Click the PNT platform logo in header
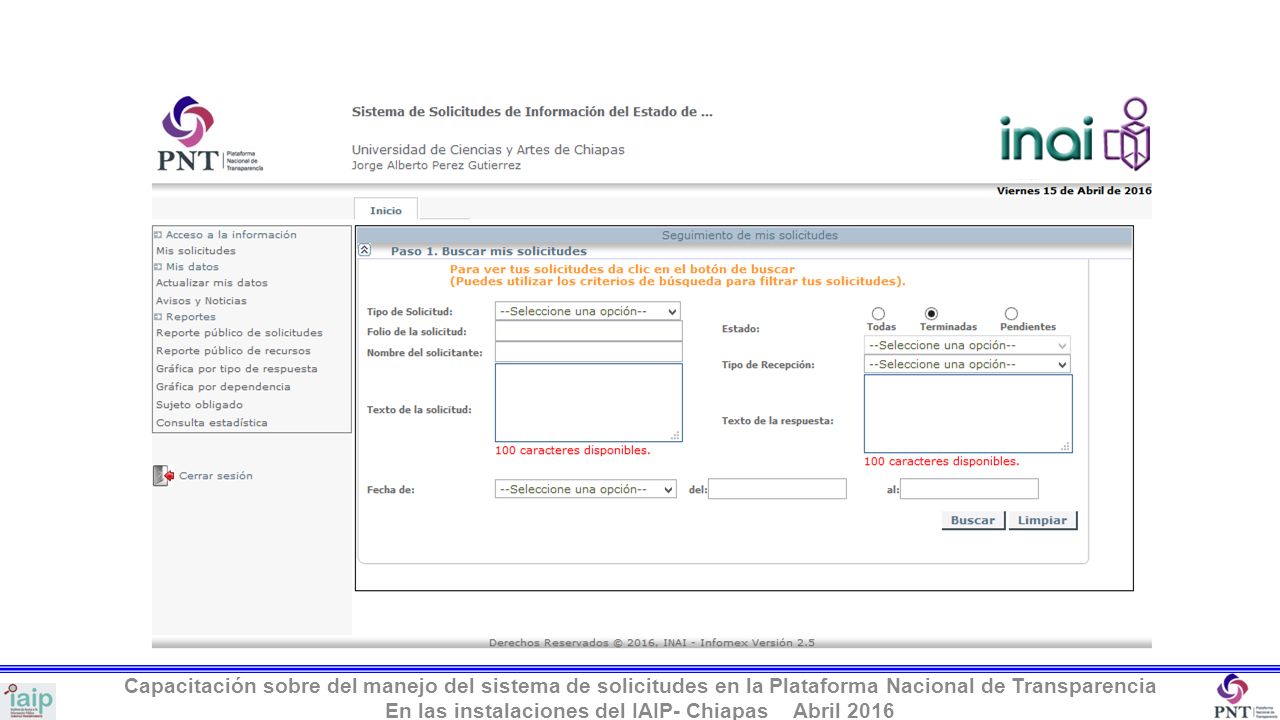1280x720 pixels. 210,134
